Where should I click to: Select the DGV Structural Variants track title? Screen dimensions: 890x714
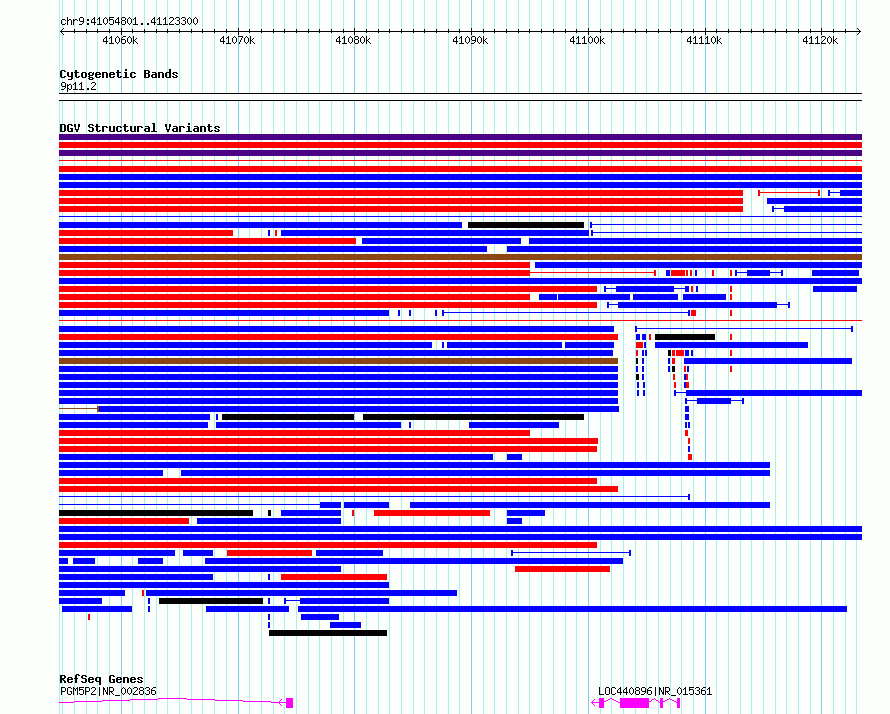coord(140,128)
